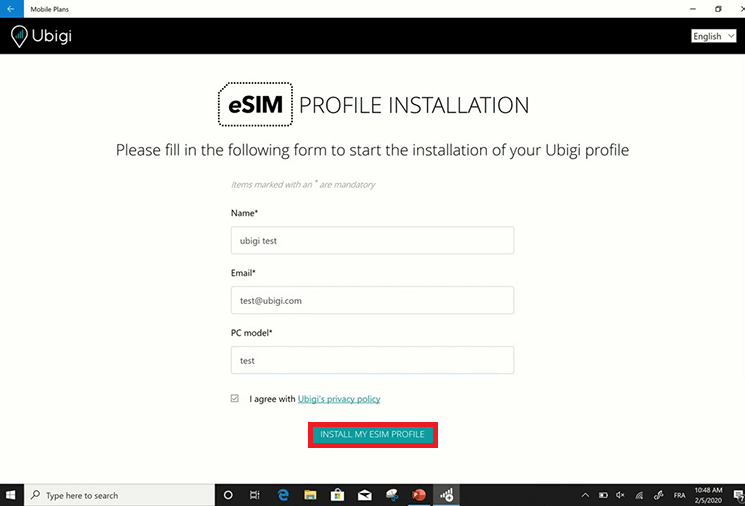Click into the PC model input field
745x506 pixels.
coord(372,360)
